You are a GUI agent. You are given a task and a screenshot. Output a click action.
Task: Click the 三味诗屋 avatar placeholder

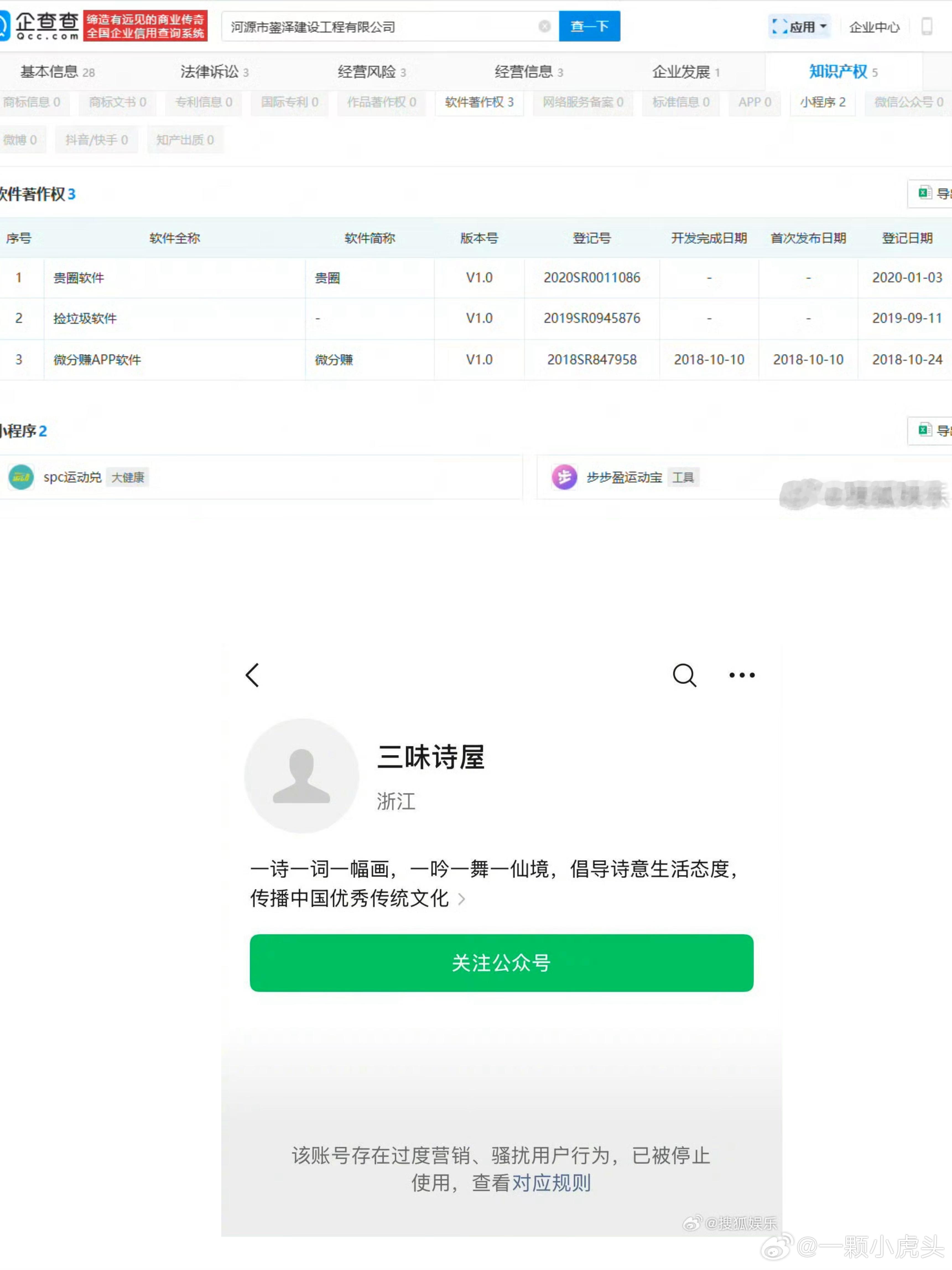coord(301,776)
